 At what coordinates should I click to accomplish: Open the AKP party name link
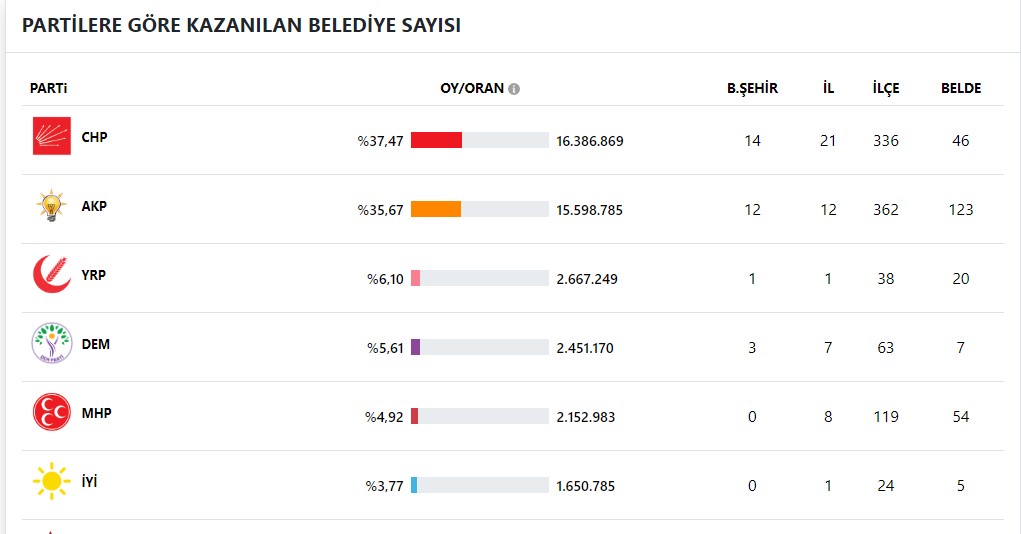point(94,206)
